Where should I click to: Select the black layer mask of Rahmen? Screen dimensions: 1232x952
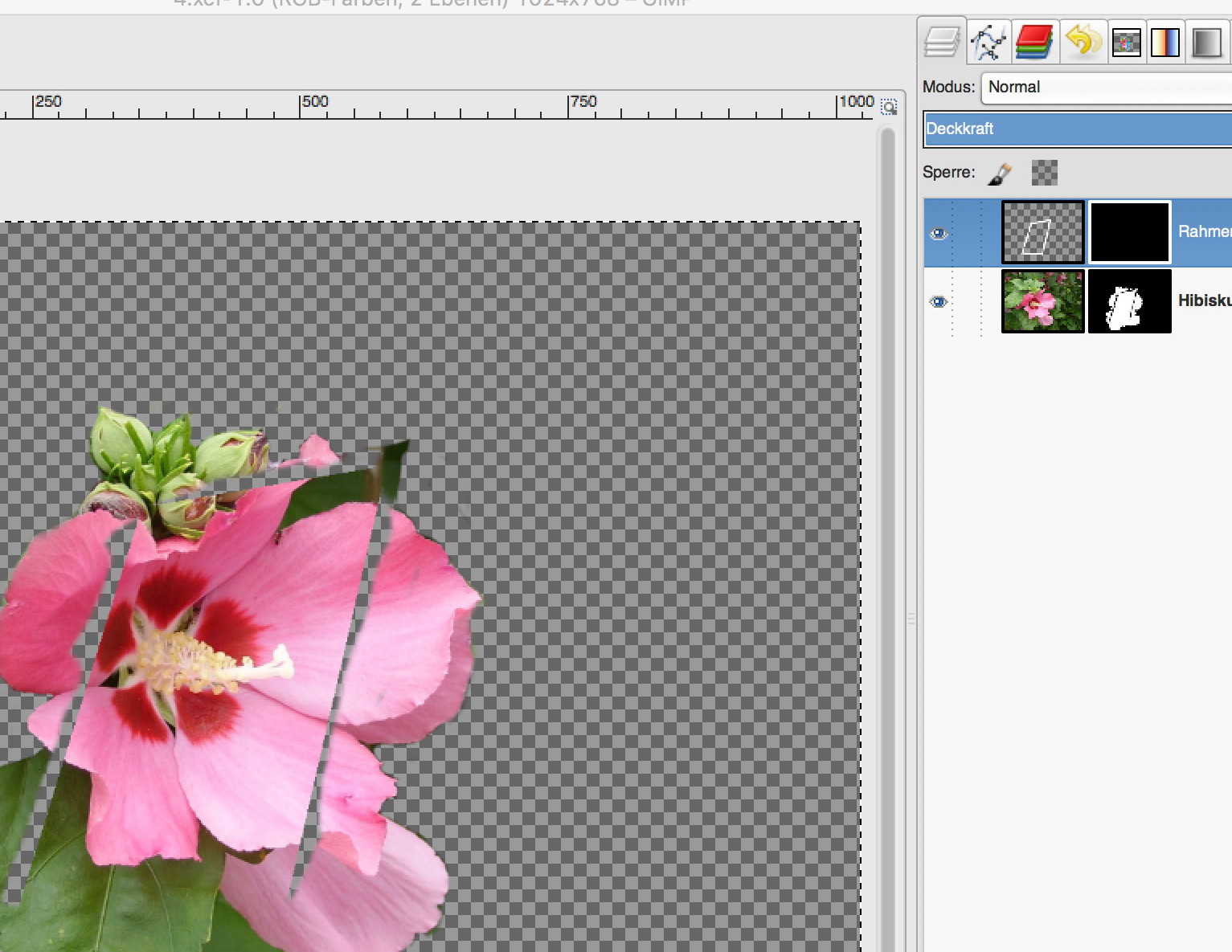(x=1129, y=233)
